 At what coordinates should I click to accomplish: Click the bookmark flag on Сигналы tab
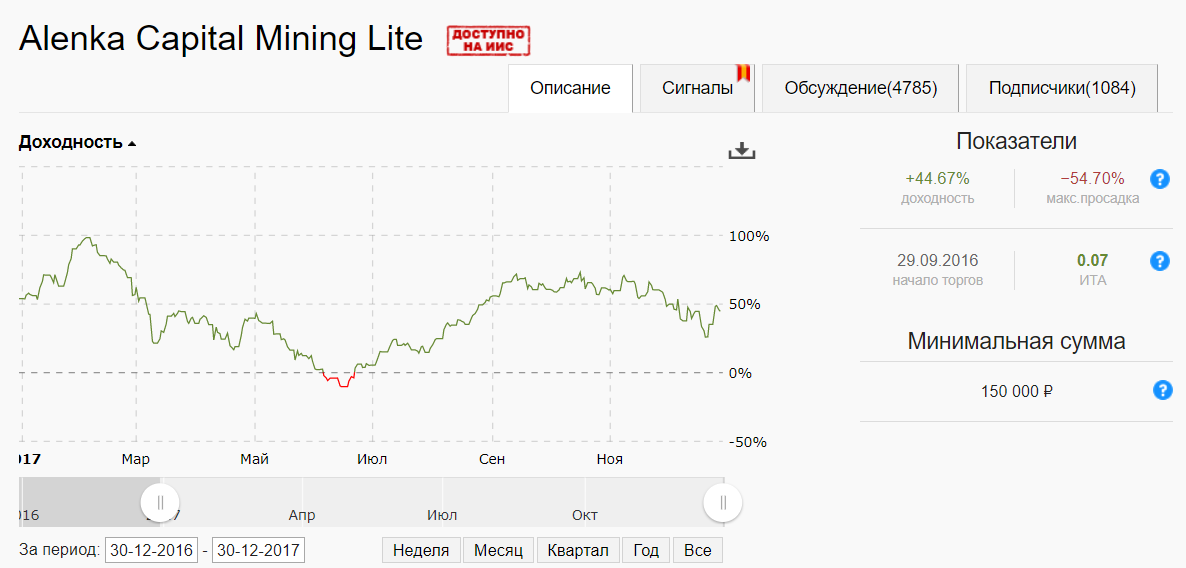(743, 73)
